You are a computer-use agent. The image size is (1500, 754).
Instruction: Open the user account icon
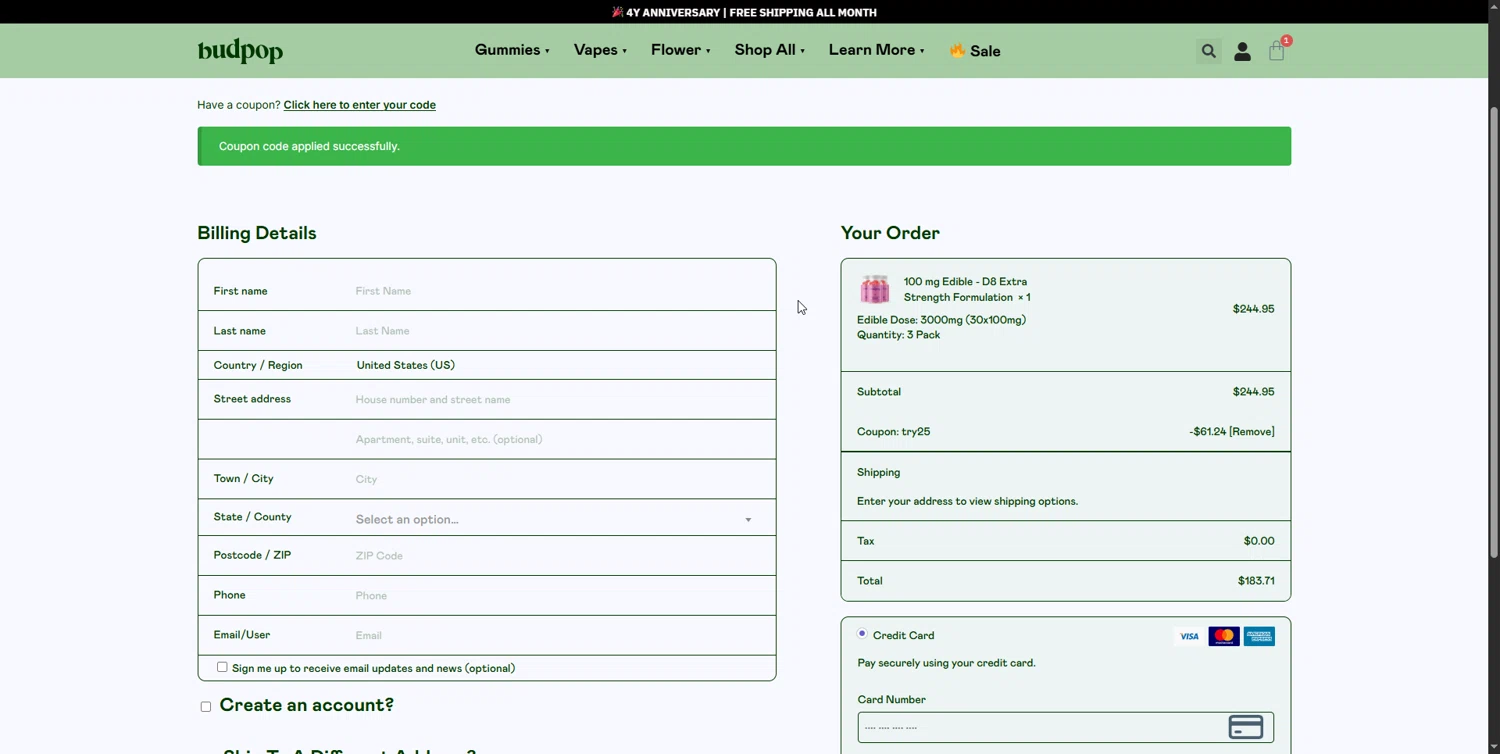tap(1242, 51)
